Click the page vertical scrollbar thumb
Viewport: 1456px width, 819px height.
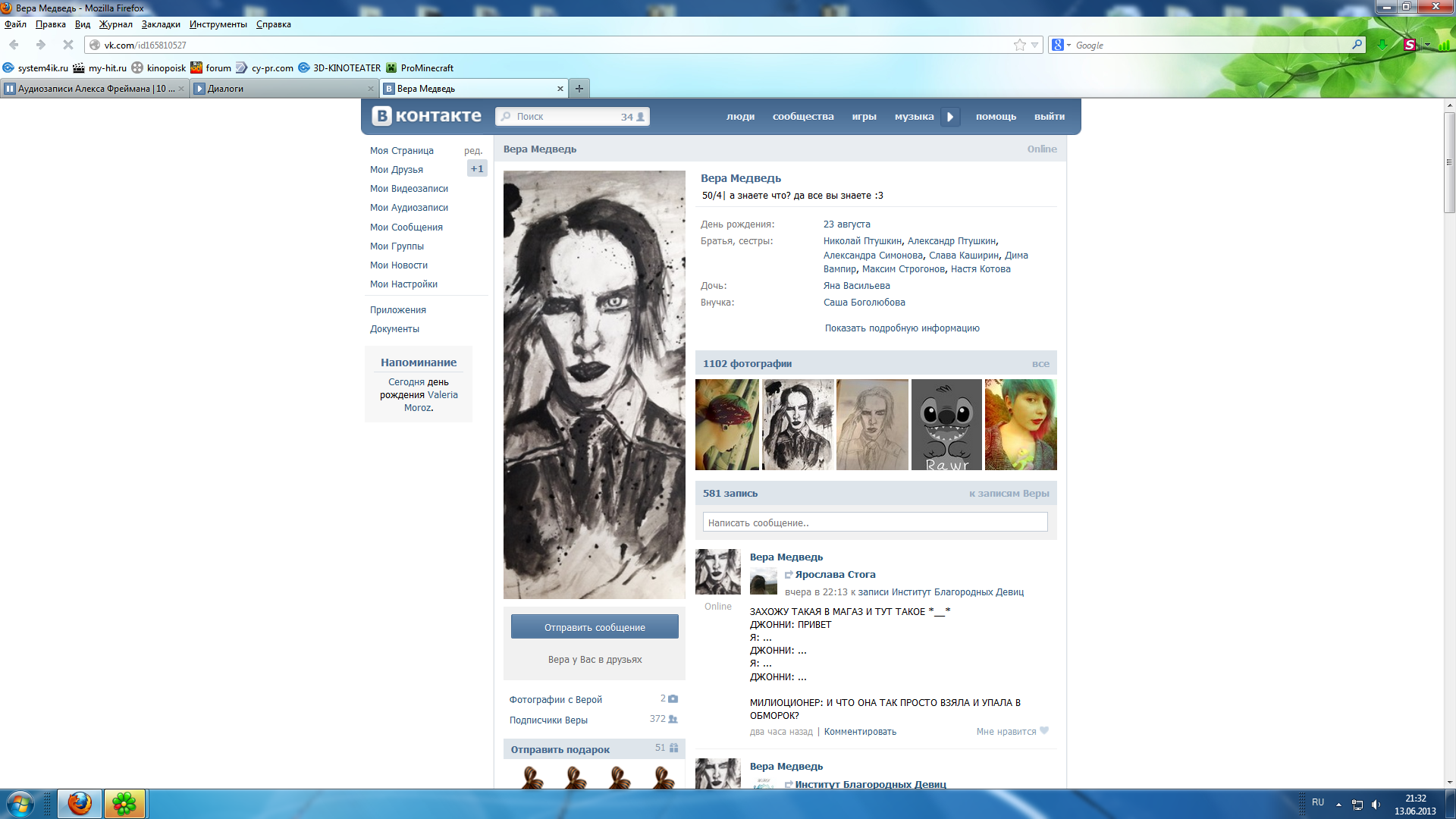1449,163
